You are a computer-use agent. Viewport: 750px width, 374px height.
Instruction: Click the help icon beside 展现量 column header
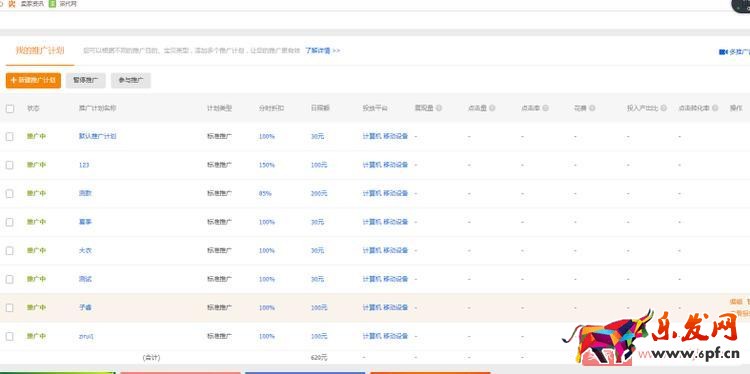pos(439,109)
